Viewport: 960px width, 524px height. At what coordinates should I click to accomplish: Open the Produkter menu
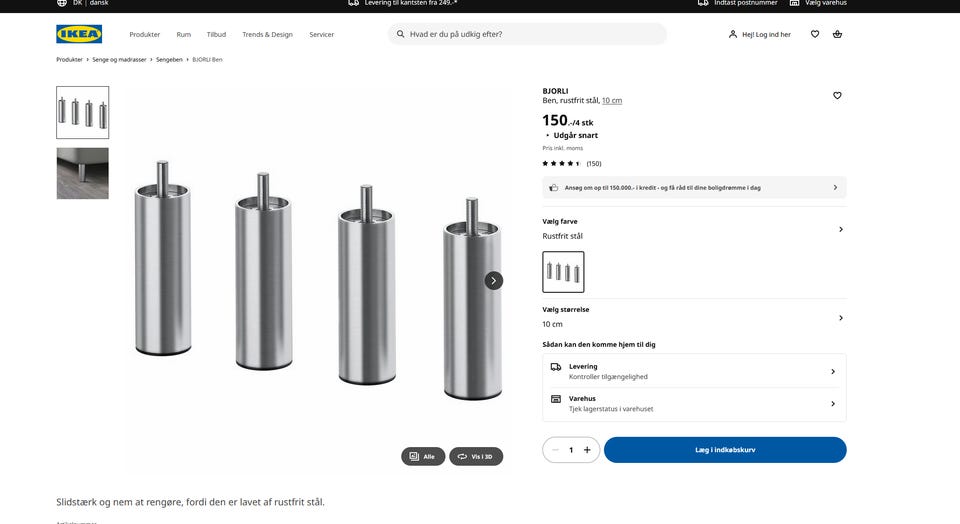point(144,34)
